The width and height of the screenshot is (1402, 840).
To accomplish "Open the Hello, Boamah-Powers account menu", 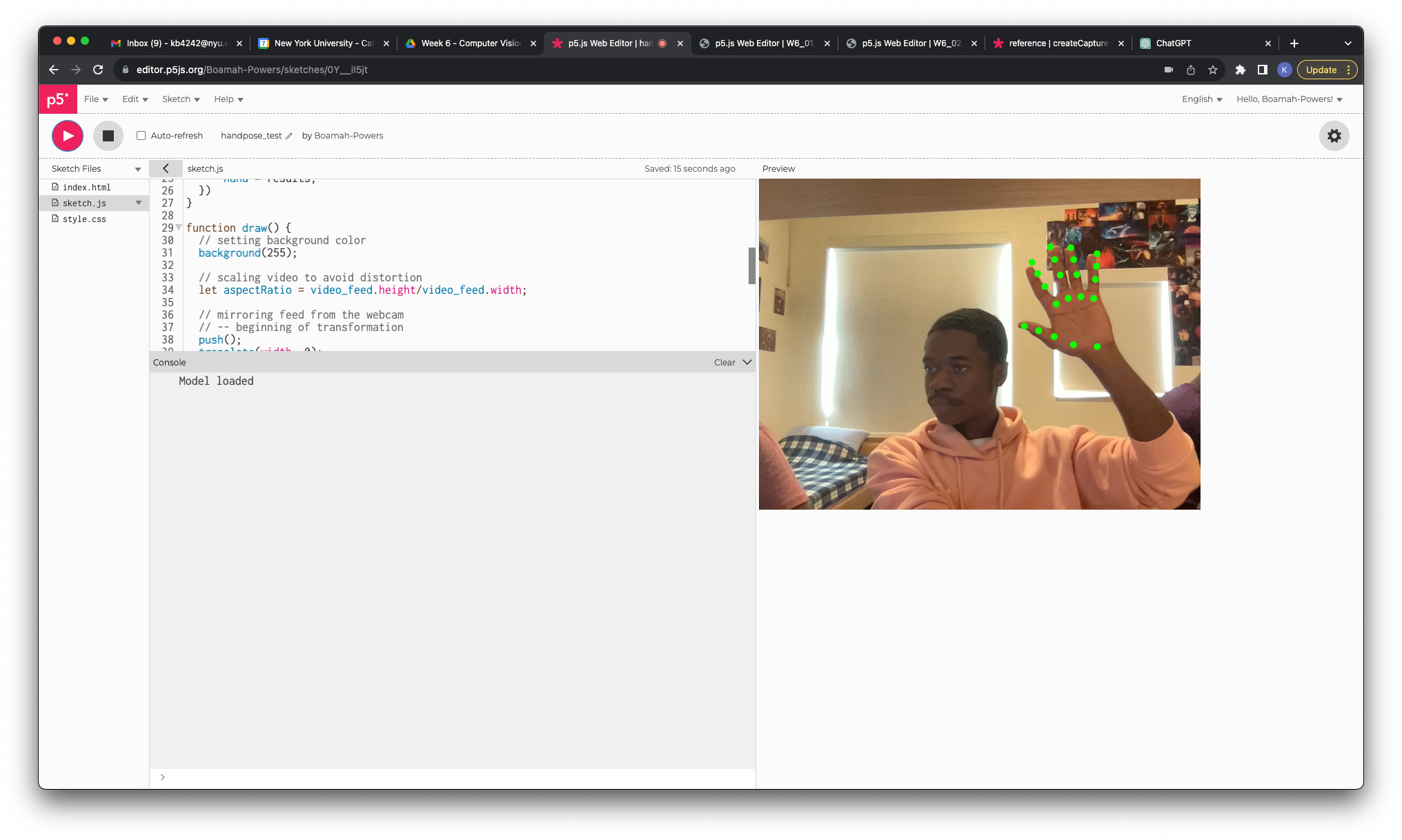I will click(x=1290, y=99).
